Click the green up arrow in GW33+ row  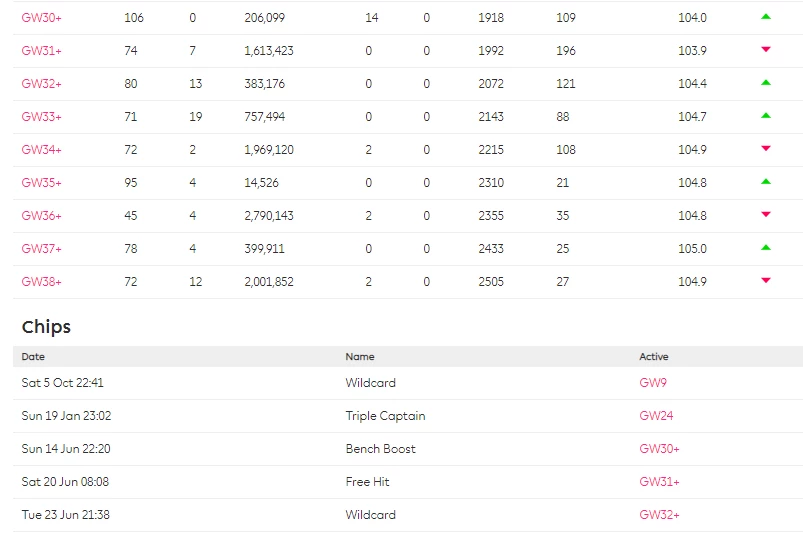point(766,116)
